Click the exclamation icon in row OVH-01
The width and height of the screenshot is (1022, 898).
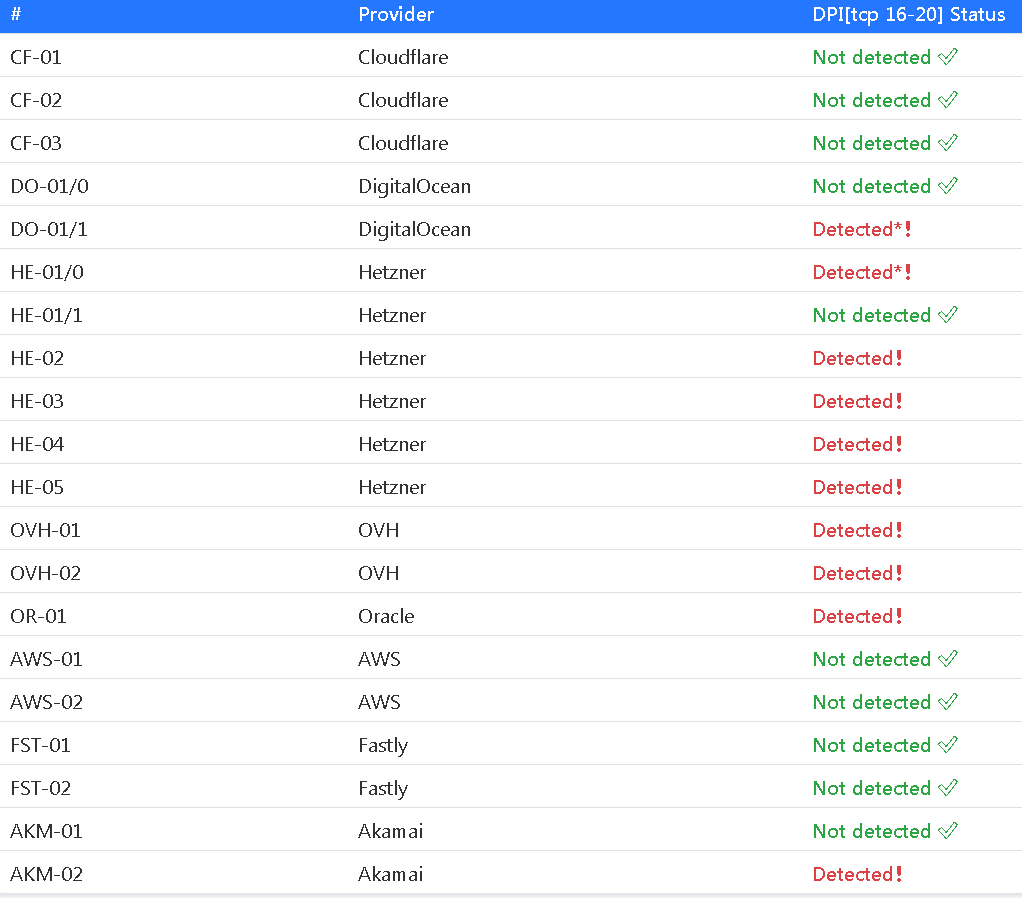point(899,530)
